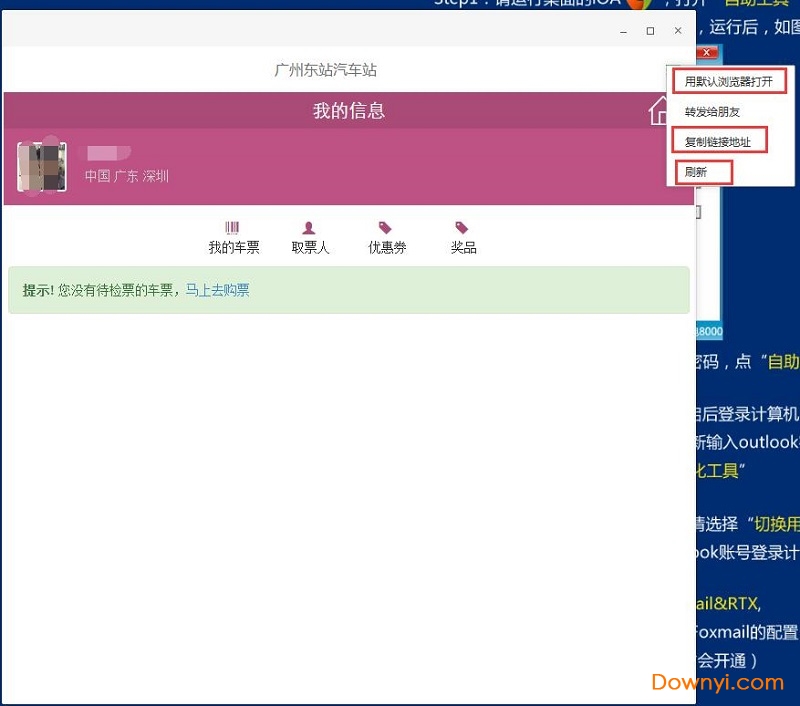This screenshot has width=800, height=706.
Task: Maximize the 广州东站汽车站 window
Action: [651, 31]
